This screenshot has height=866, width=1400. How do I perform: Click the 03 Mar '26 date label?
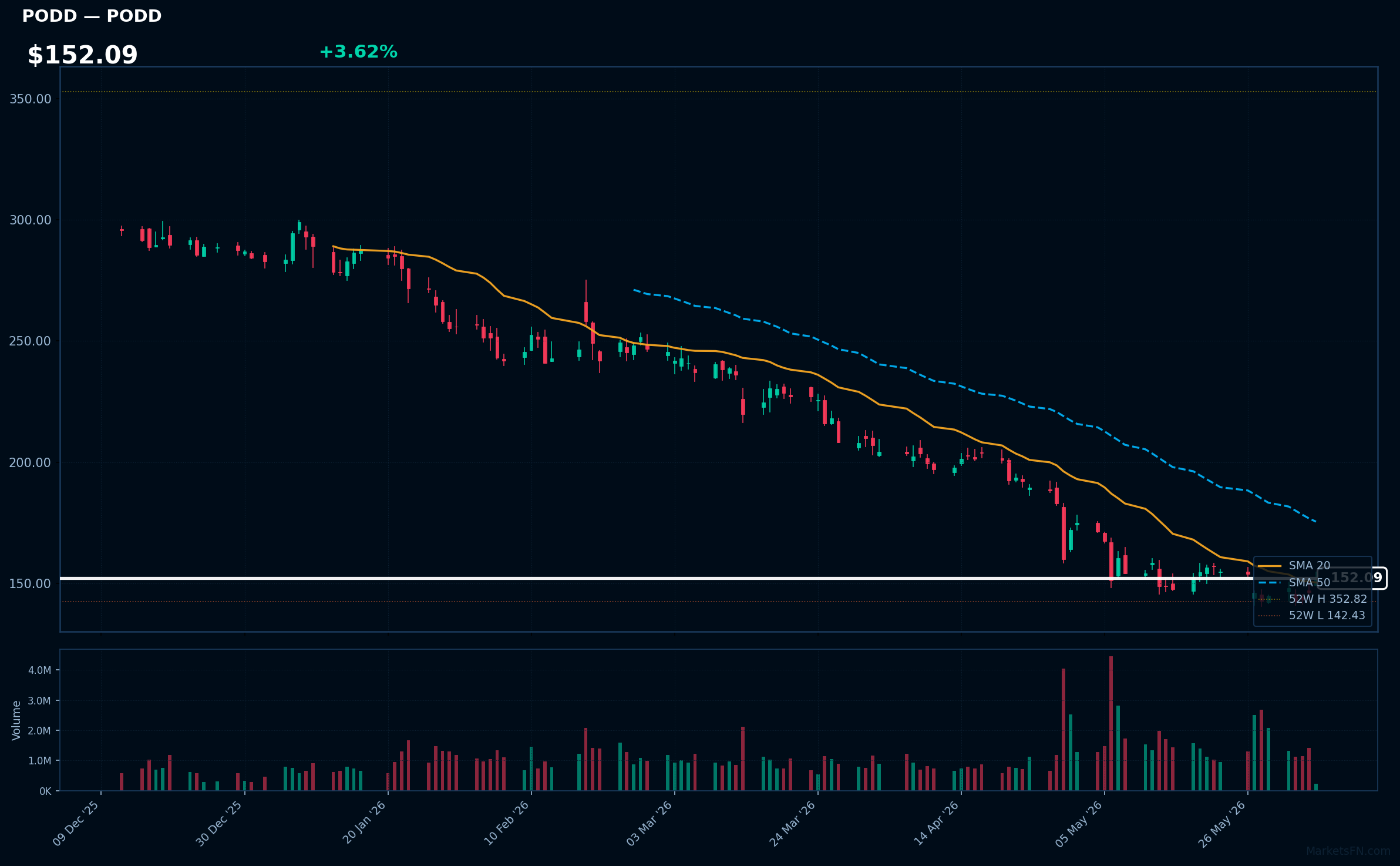pos(649,823)
